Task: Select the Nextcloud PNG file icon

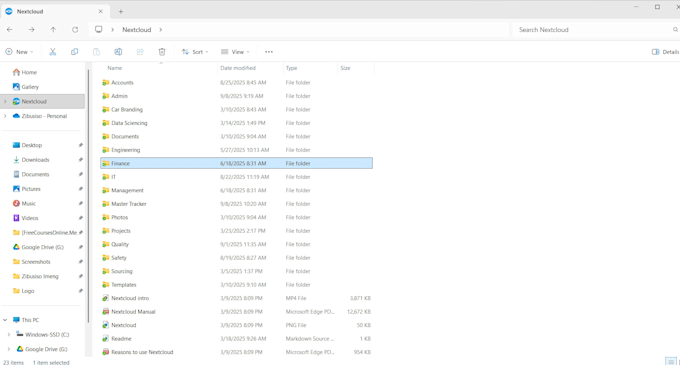Action: [105, 325]
